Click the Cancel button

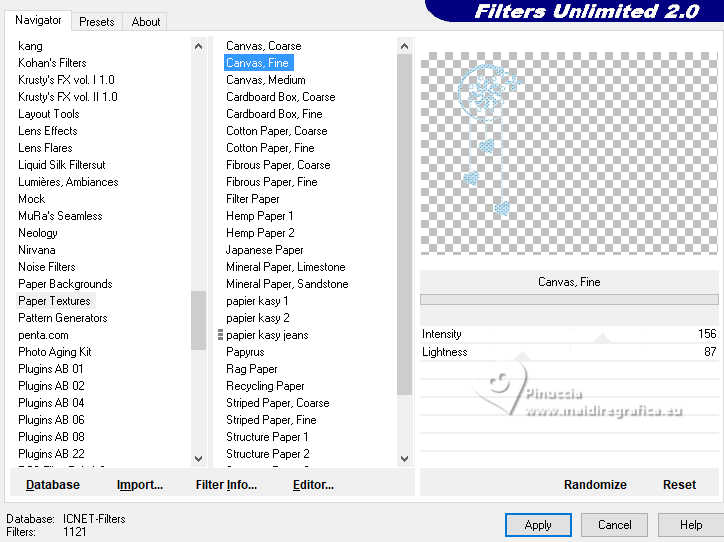[x=614, y=525]
